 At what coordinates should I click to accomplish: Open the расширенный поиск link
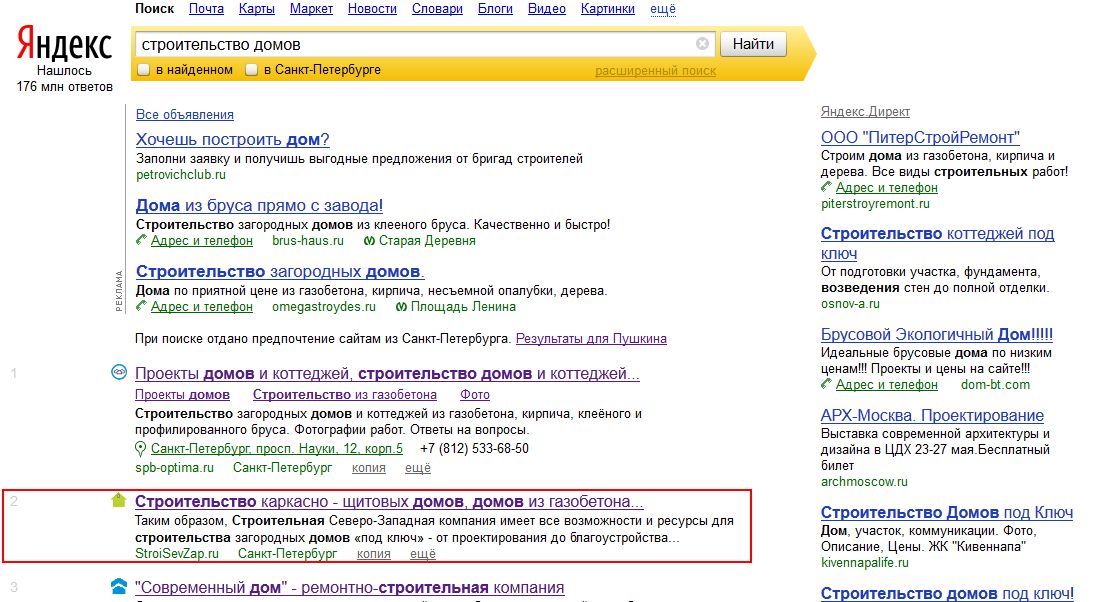pos(655,71)
